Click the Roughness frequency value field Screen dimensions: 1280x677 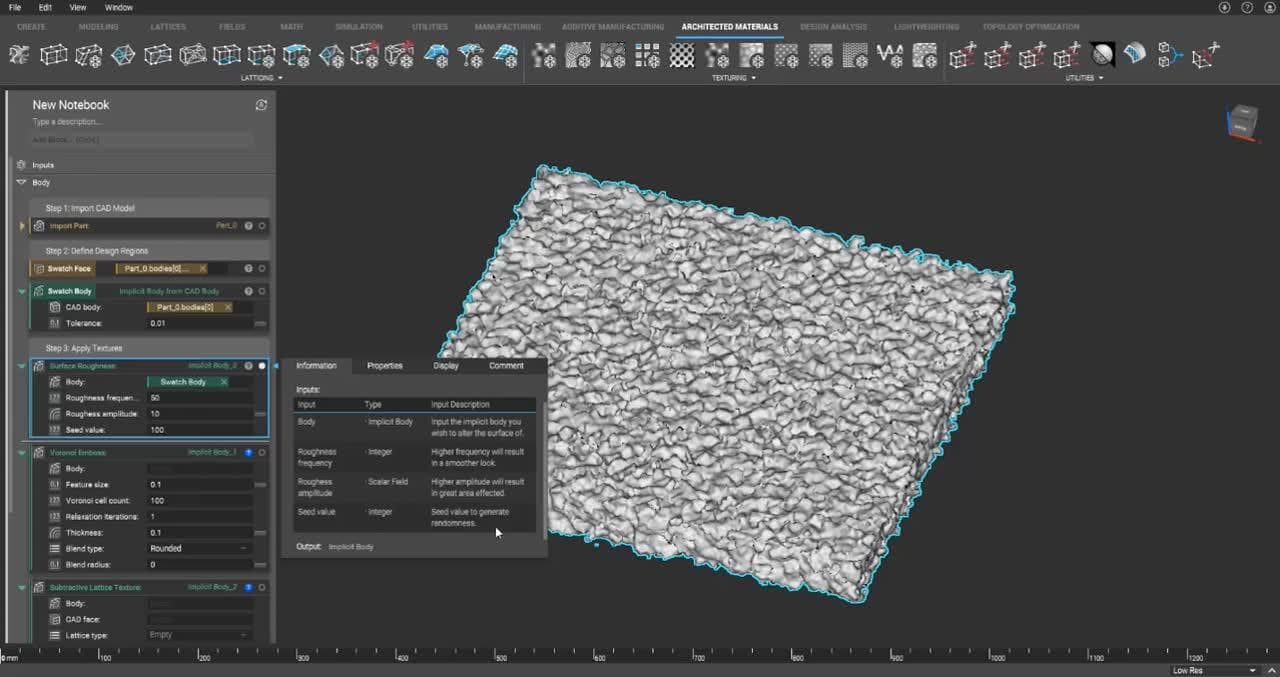tap(200, 398)
